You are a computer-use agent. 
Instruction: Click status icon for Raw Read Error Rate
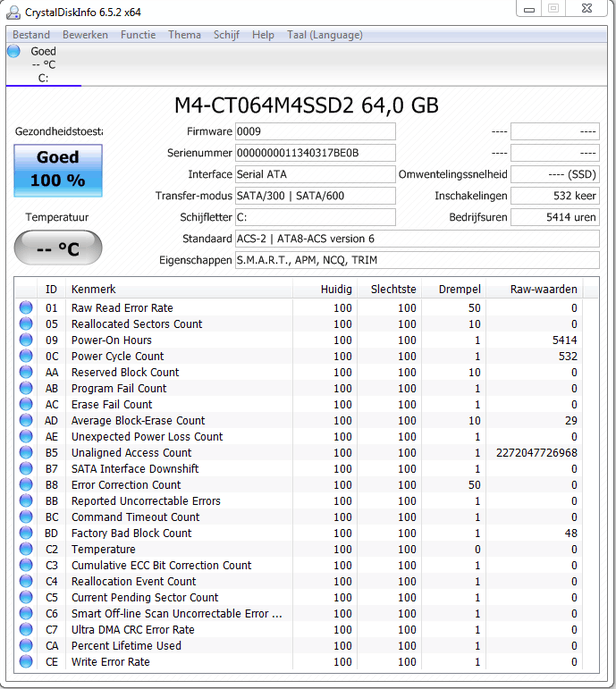[26, 308]
